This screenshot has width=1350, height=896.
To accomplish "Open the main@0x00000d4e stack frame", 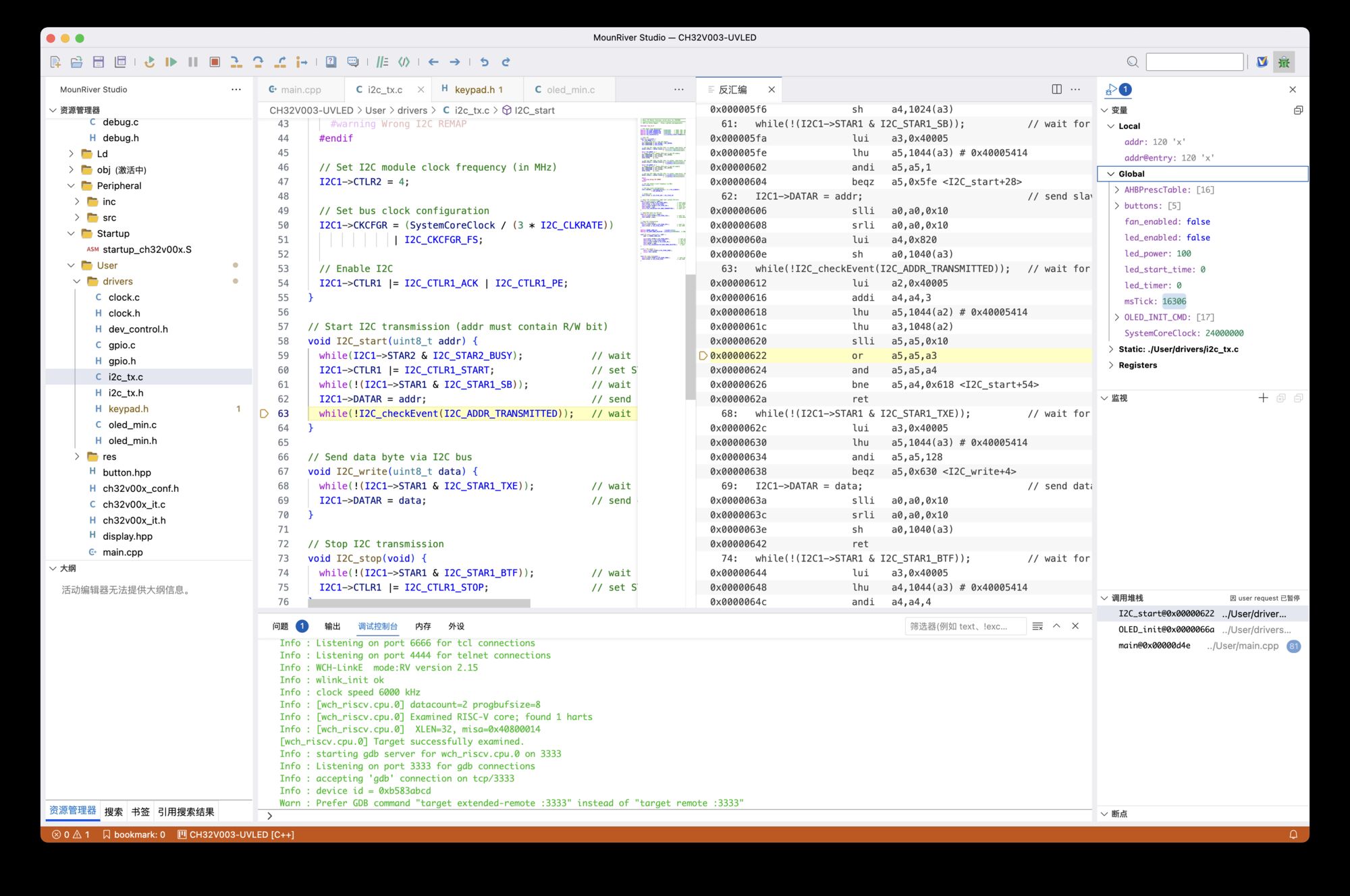I will click(x=1154, y=646).
